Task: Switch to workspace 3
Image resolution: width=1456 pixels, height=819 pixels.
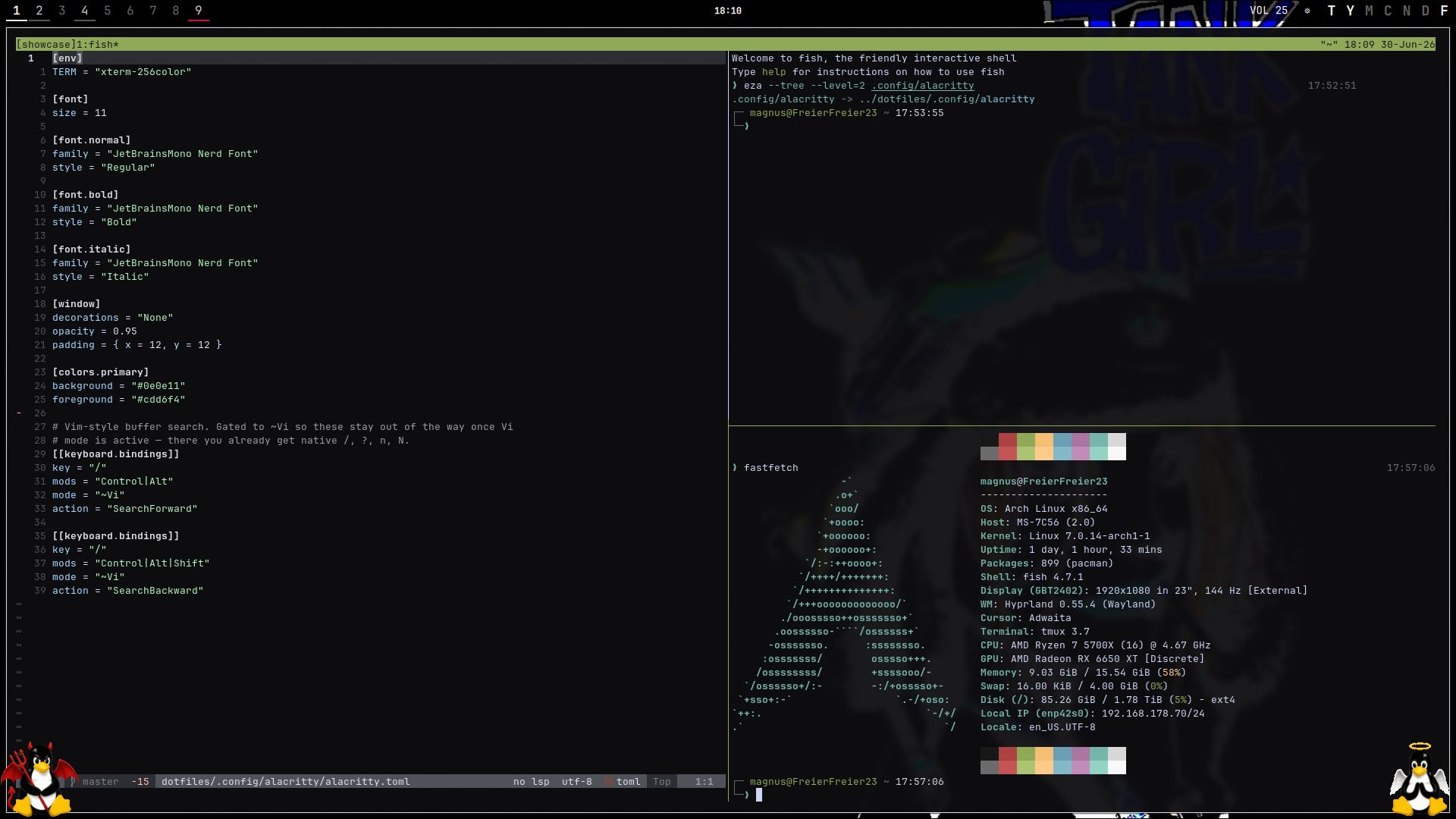Action: pos(62,11)
